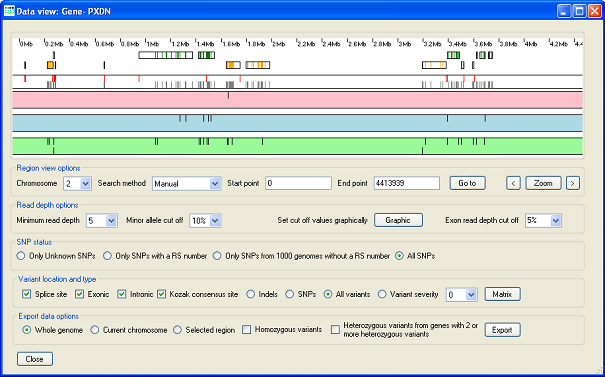
Task: Click the Matrix button
Action: click(x=502, y=294)
